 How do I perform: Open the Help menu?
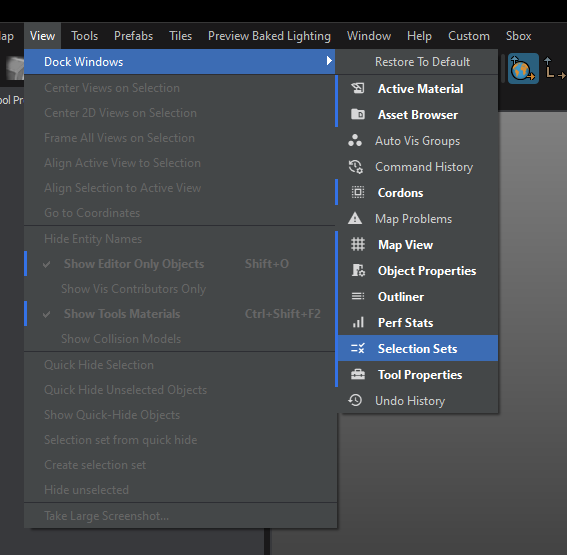coord(419,36)
